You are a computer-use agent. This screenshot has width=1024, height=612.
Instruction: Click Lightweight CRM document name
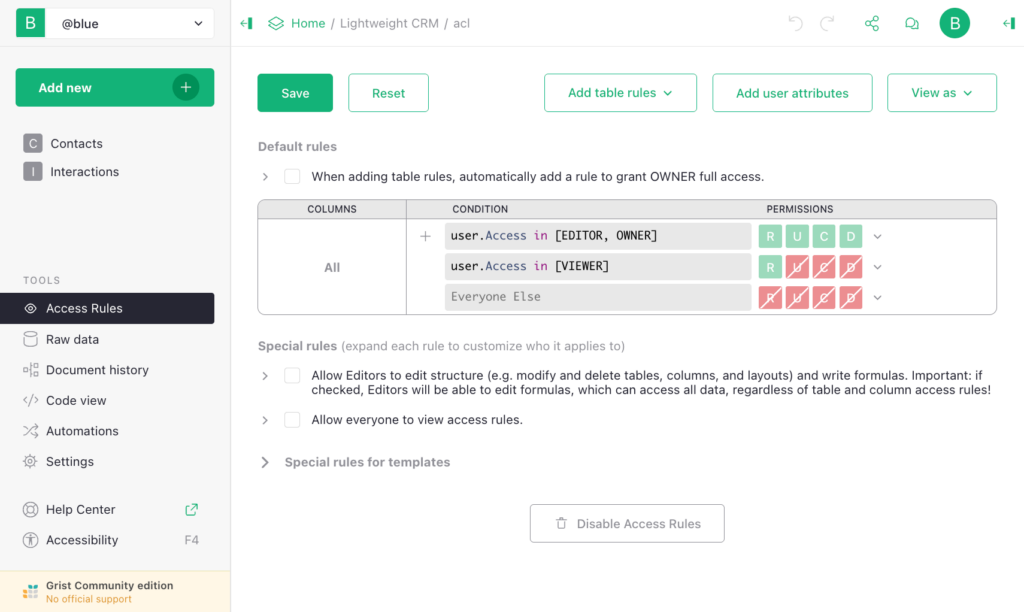(x=389, y=24)
